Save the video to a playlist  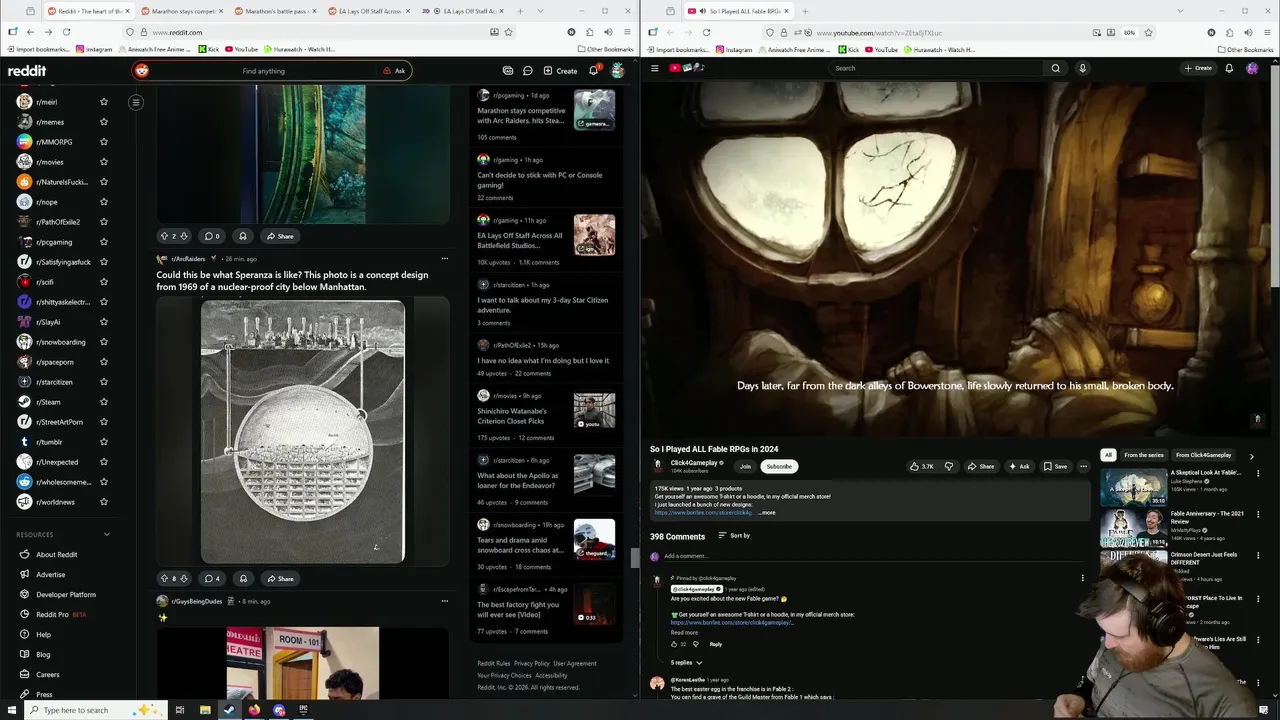pyautogui.click(x=1055, y=466)
